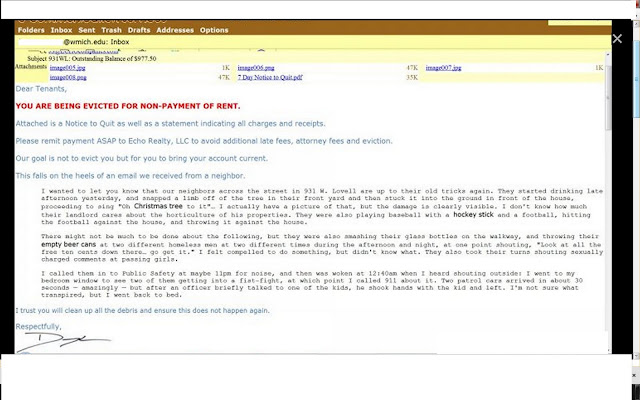
Task: Click 'Our goal is not to evict you' line
Action: pos(142,158)
